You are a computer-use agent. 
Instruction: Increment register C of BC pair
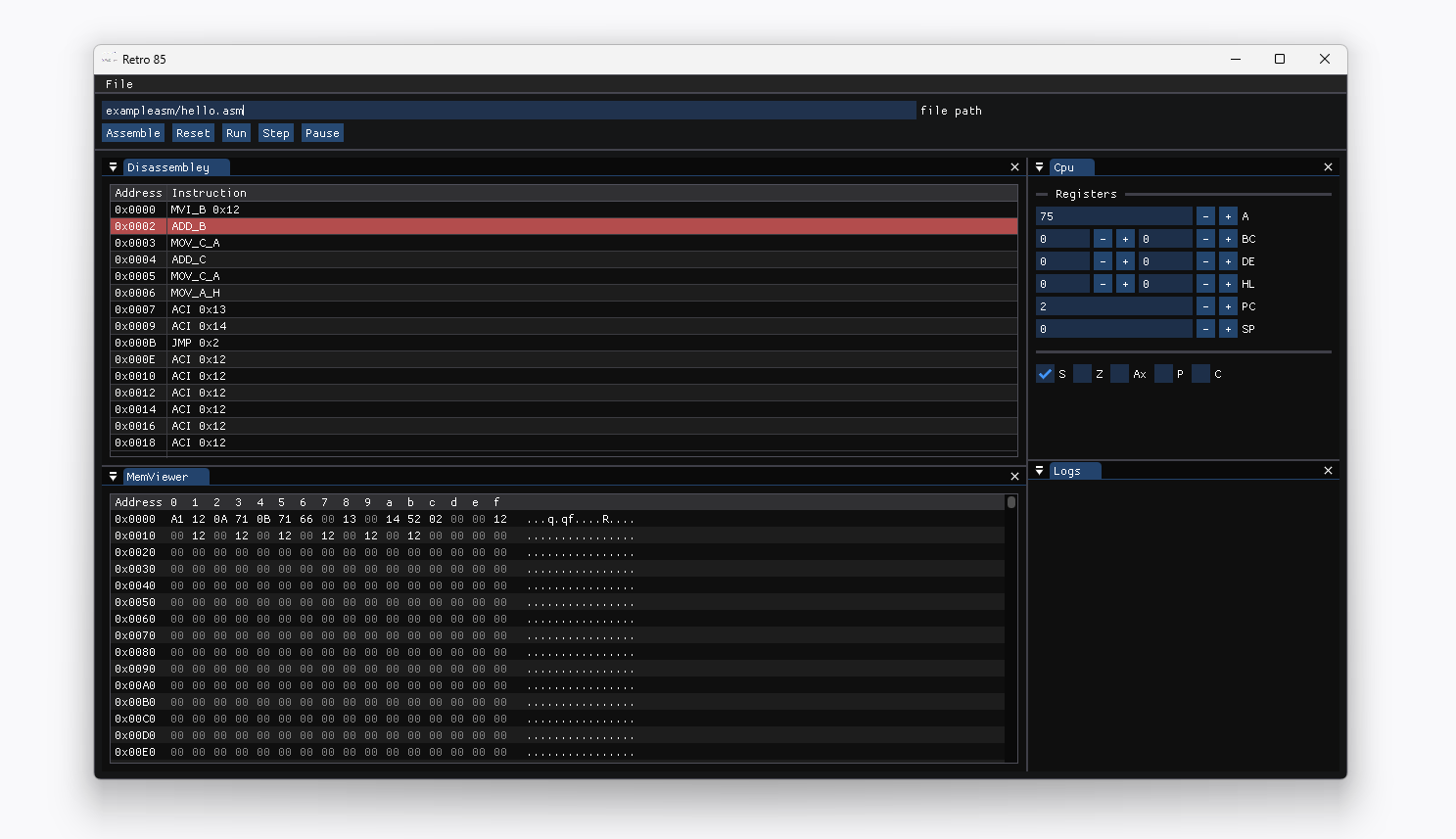pos(1228,239)
